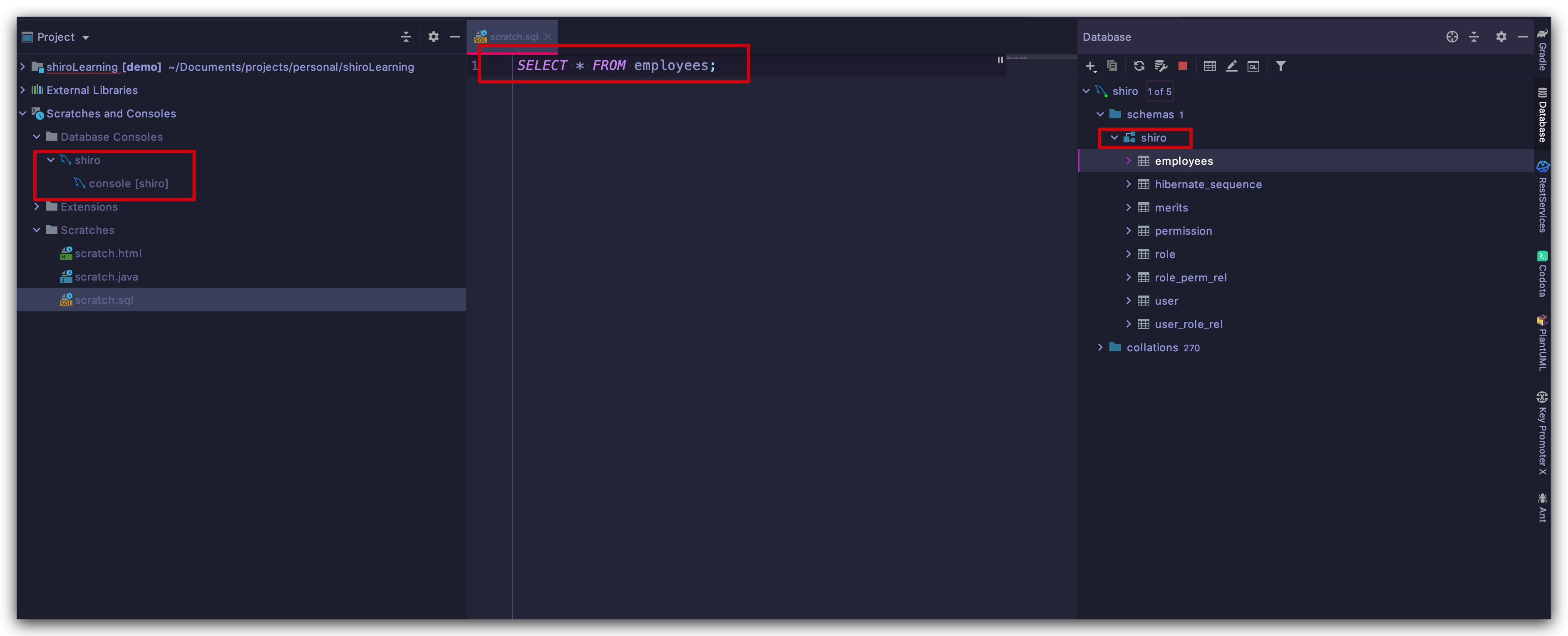Click the SQL statement in editor
This screenshot has width=1568, height=636.
click(x=617, y=65)
